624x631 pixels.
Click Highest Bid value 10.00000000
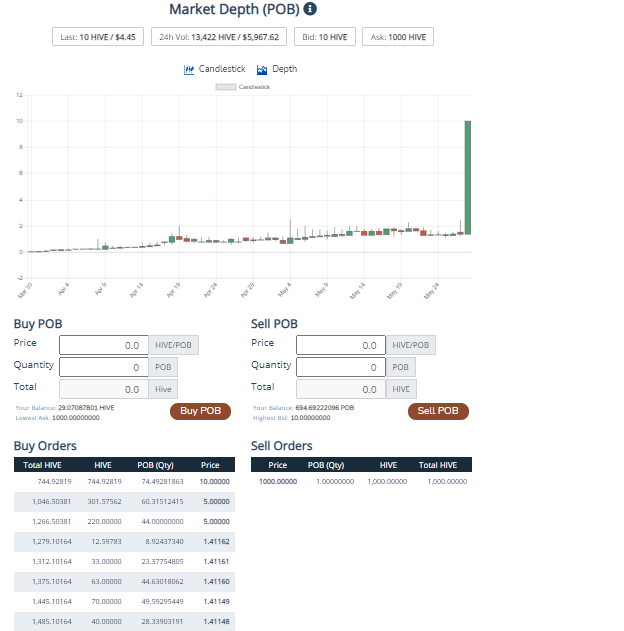(310, 418)
